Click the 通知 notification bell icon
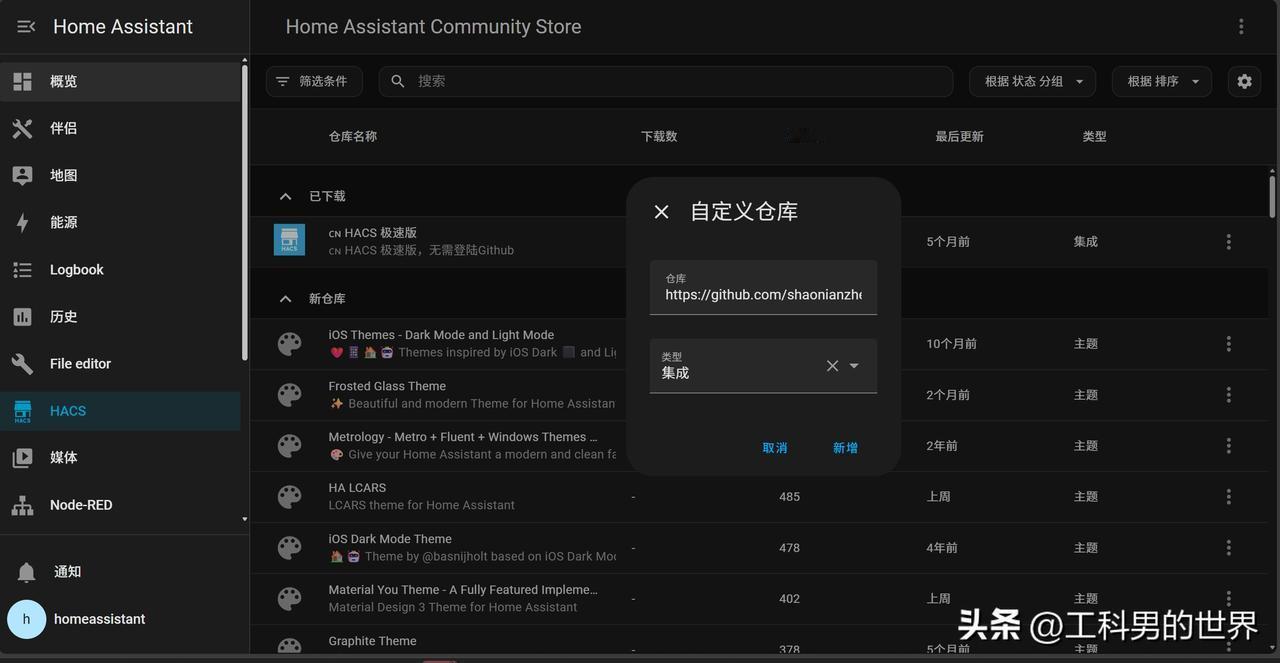The image size is (1280, 663). pyautogui.click(x=27, y=572)
